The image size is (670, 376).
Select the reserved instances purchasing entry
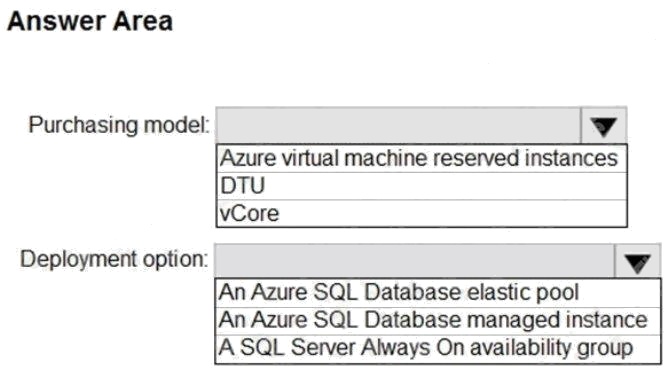422,159
